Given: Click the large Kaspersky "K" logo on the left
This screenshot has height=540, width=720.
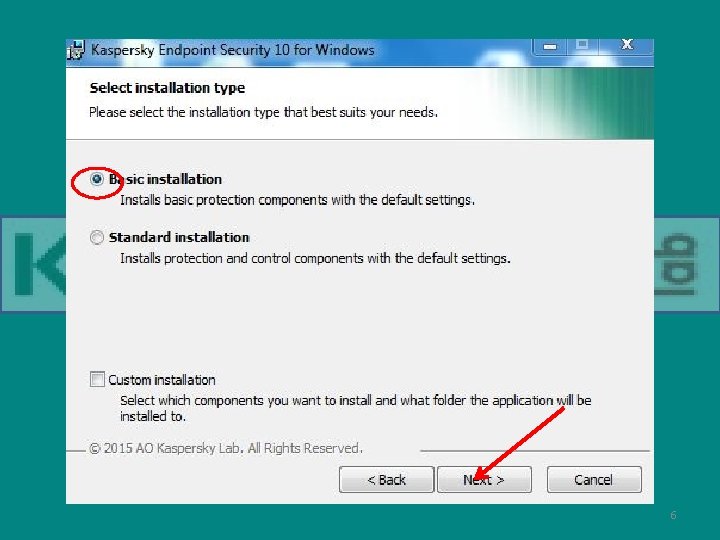Looking at the screenshot, I should [x=39, y=264].
